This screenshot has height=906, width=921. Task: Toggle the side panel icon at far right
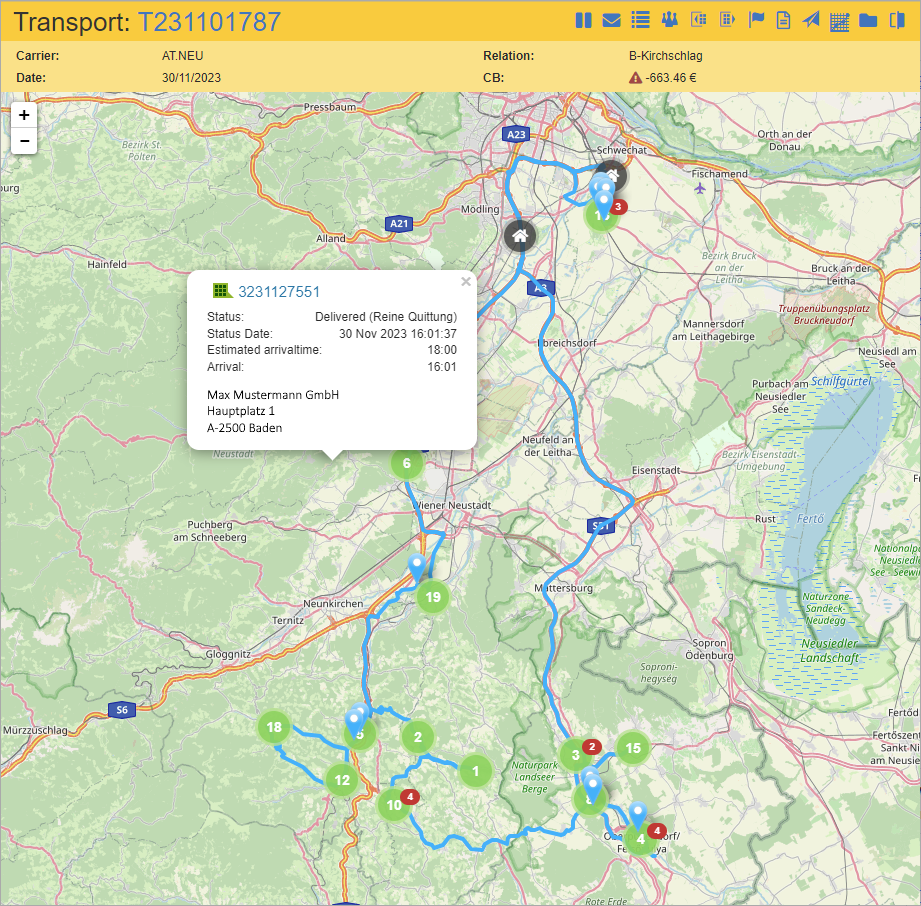coord(896,20)
